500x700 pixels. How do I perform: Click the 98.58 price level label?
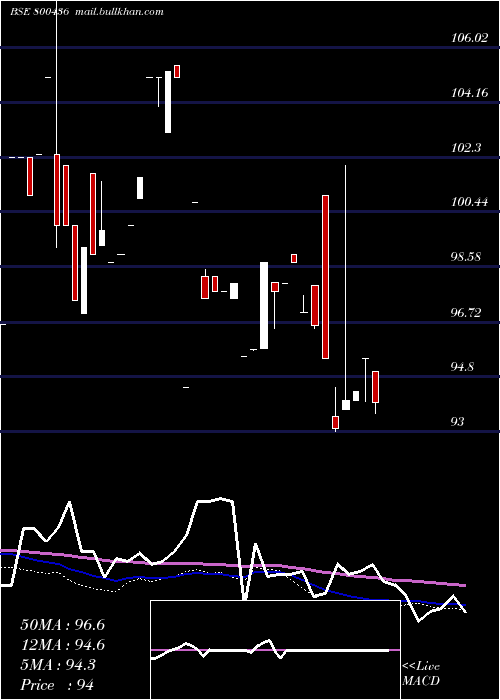tap(467, 257)
